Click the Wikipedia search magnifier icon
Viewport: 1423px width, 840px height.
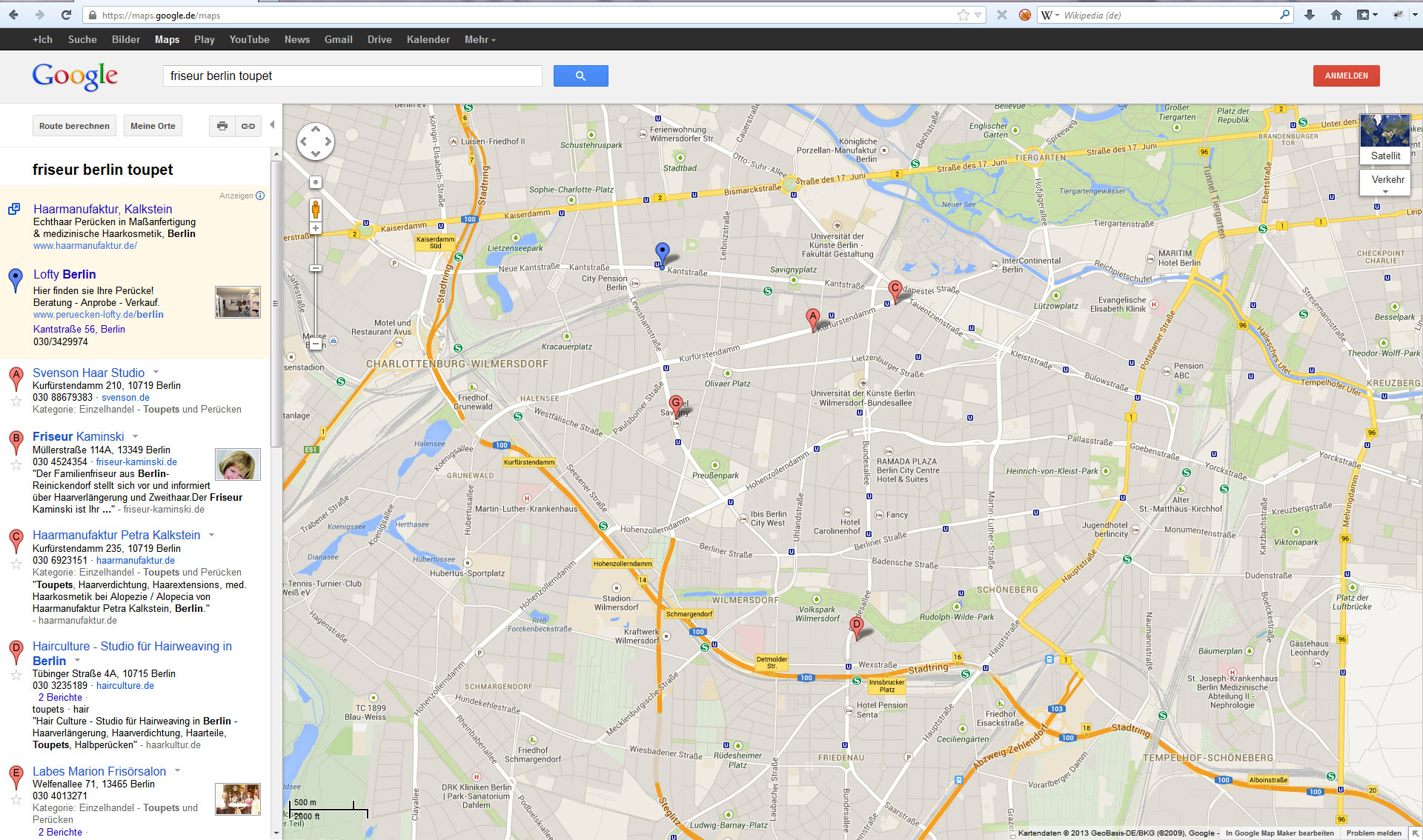click(1284, 14)
